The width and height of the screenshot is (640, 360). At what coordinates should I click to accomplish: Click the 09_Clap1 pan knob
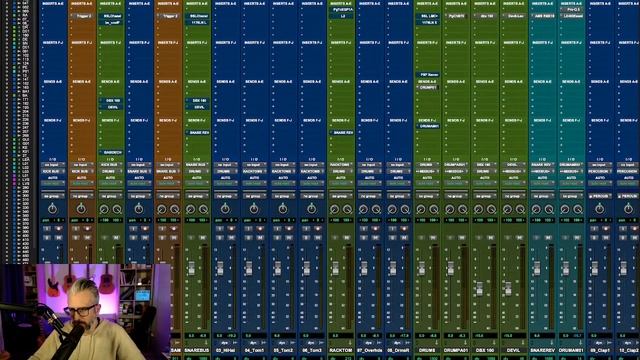point(599,209)
